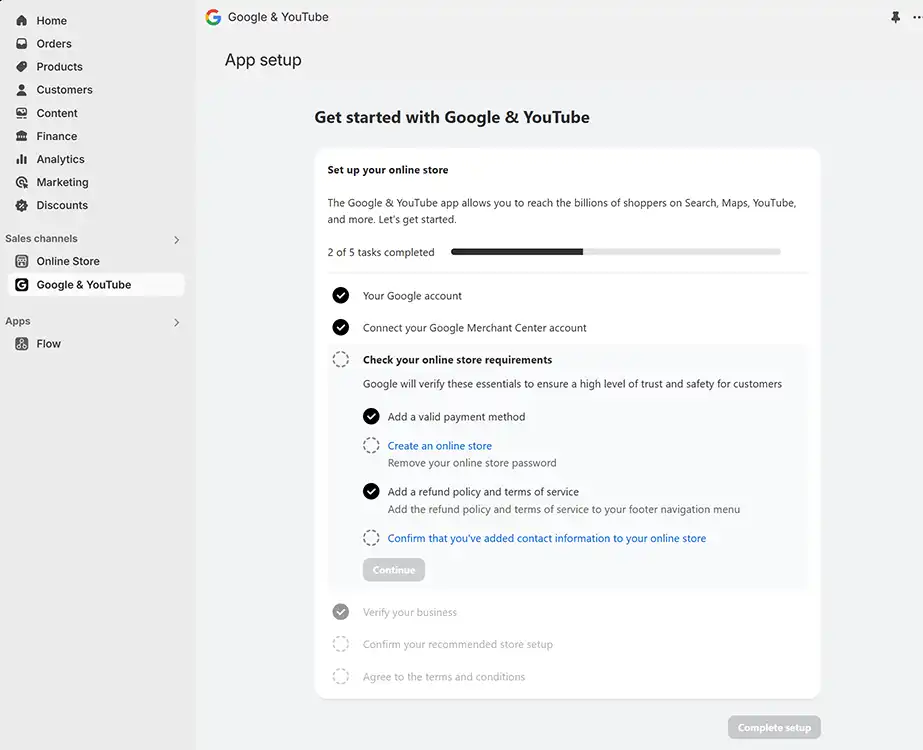The image size is (923, 750).
Task: Navigate to Customers
Action: tap(64, 89)
